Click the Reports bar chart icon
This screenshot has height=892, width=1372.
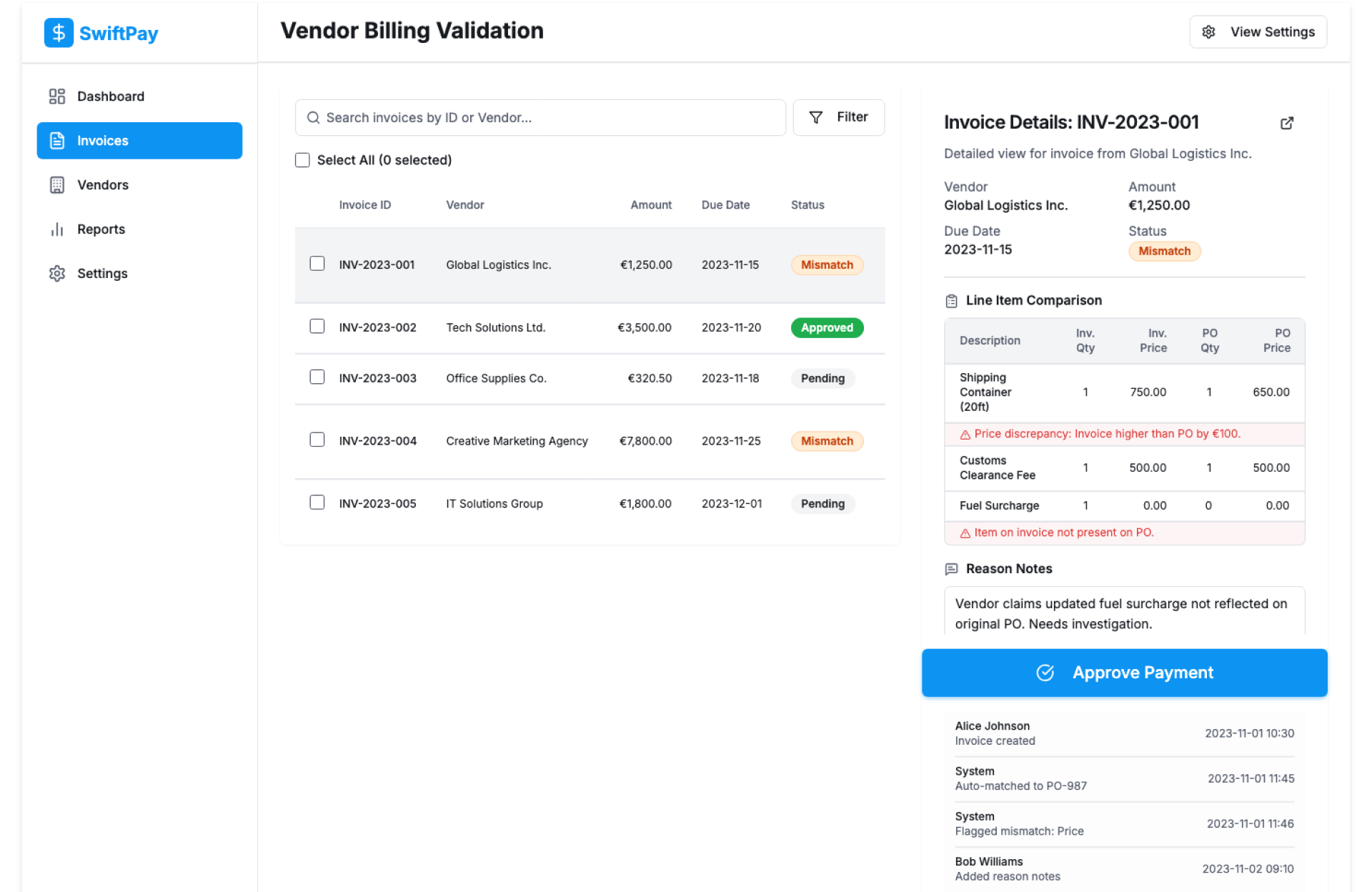click(x=57, y=229)
